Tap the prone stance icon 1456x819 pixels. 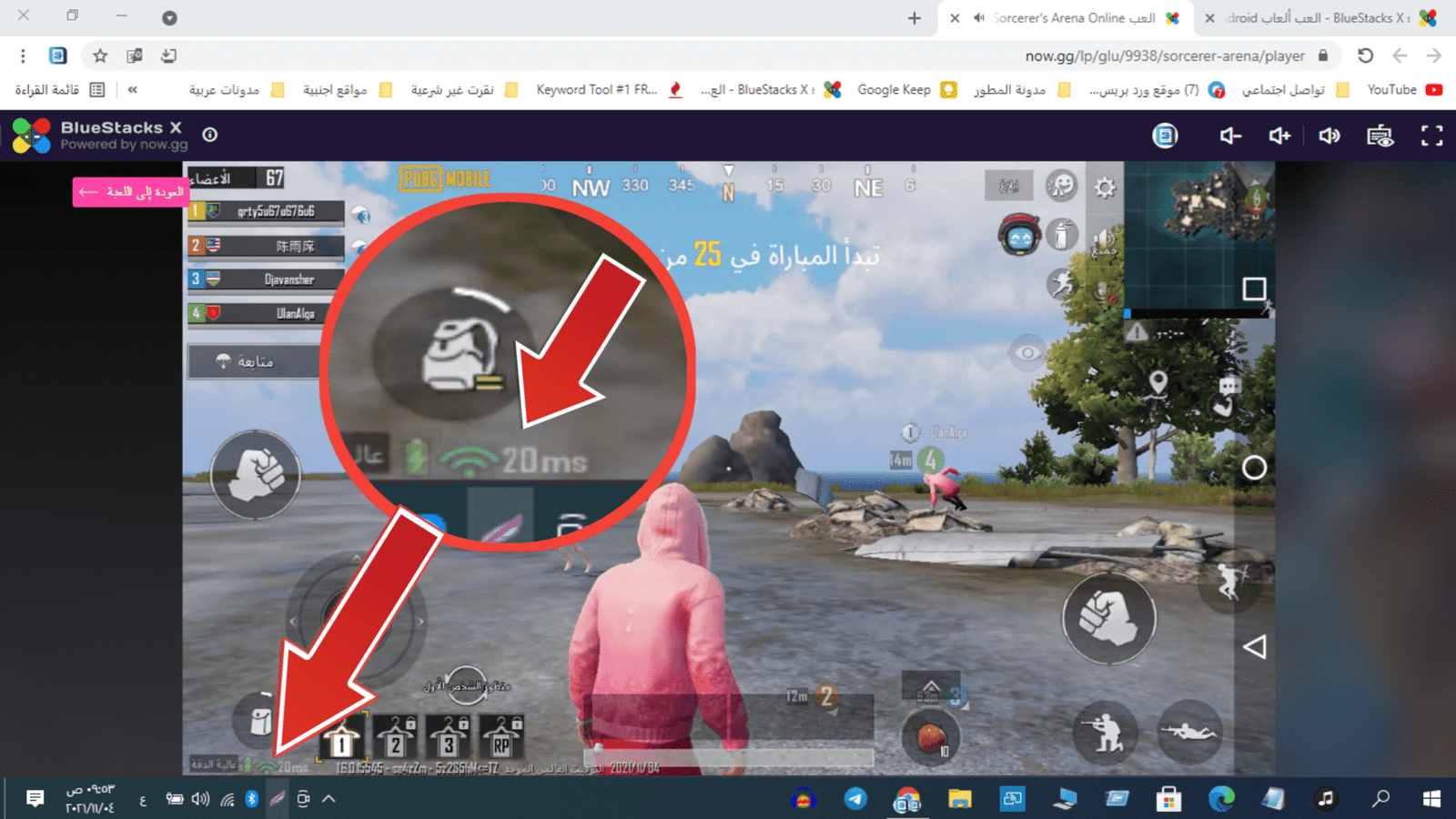point(1188,731)
